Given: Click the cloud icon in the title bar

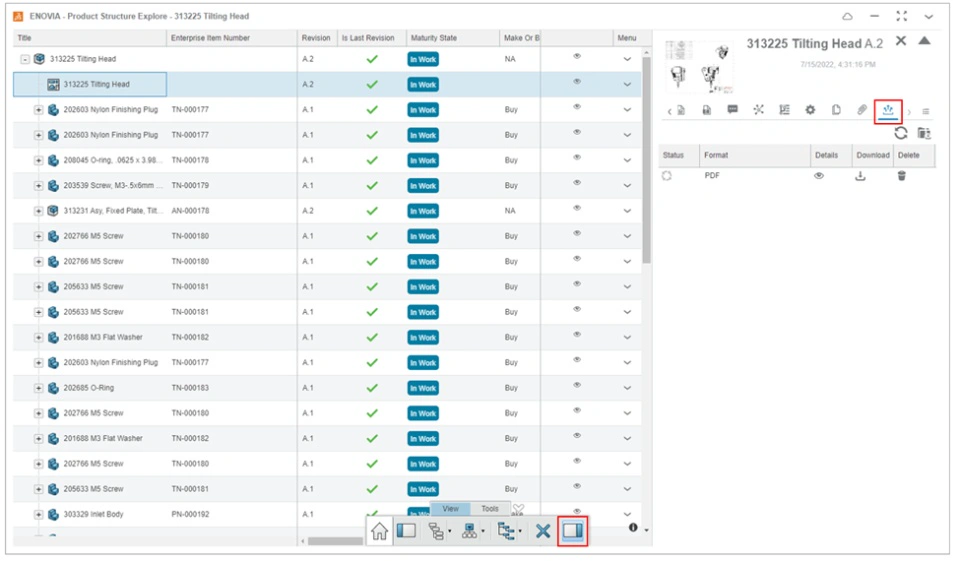Looking at the screenshot, I should pyautogui.click(x=847, y=17).
